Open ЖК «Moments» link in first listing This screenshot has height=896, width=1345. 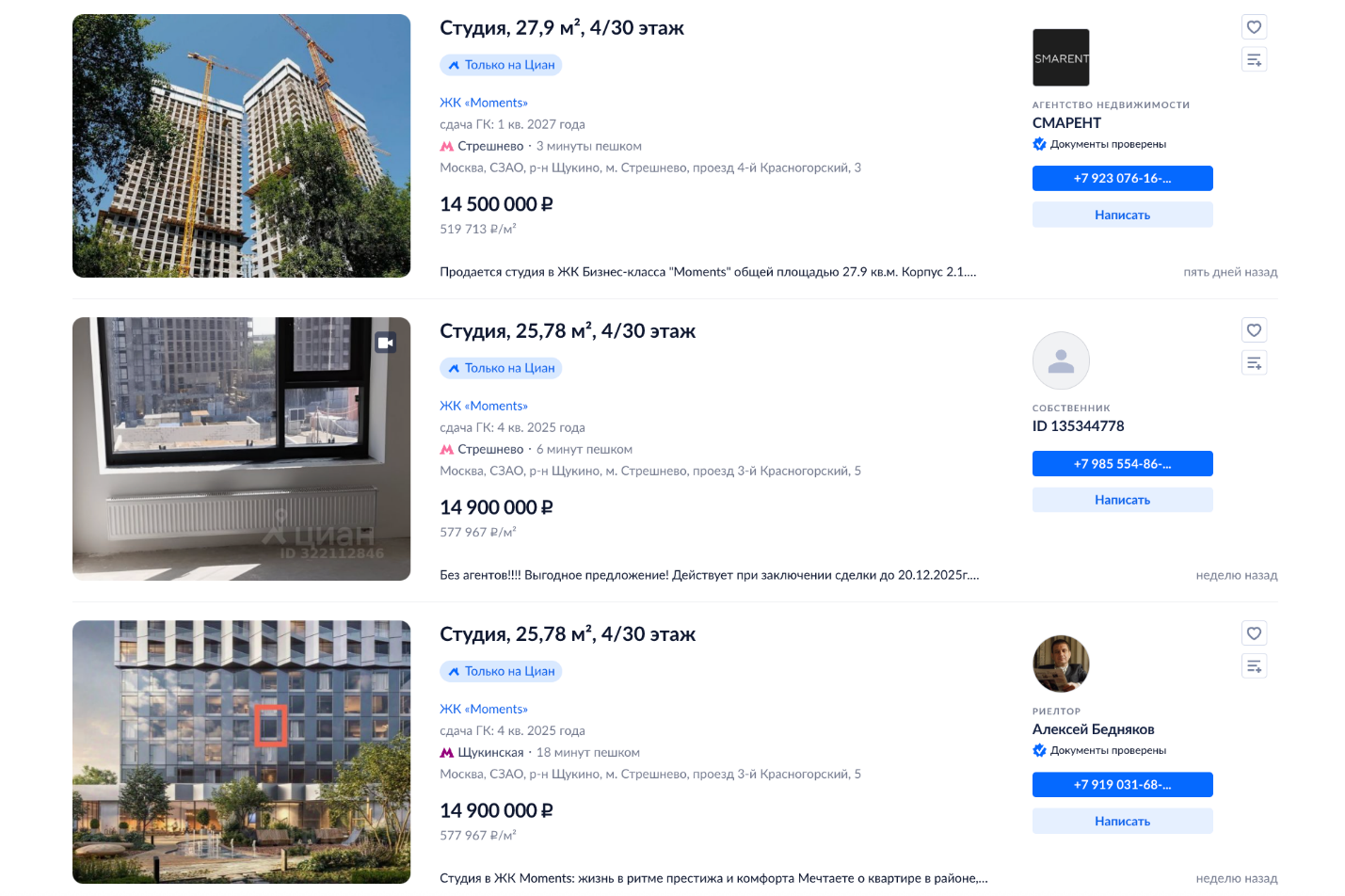(x=484, y=103)
